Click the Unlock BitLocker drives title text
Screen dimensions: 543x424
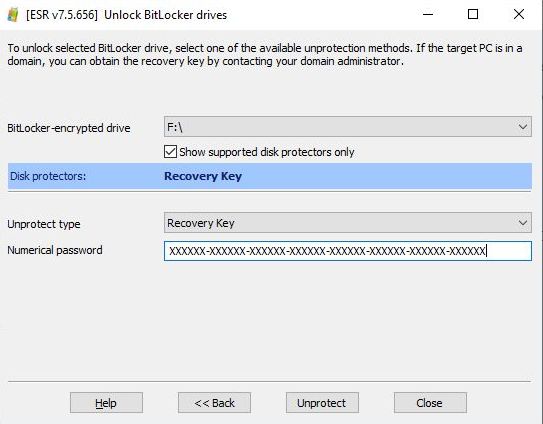166,15
